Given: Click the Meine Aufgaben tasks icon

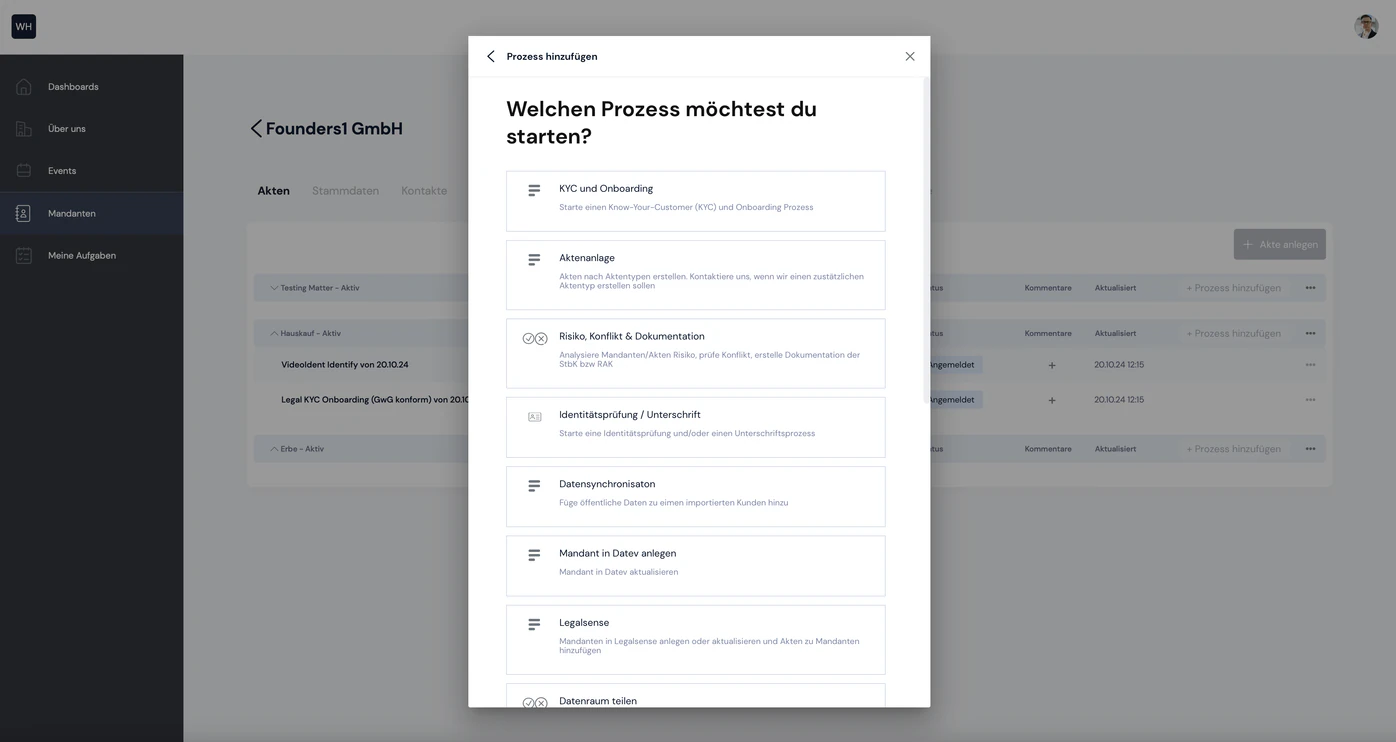Looking at the screenshot, I should pos(24,256).
